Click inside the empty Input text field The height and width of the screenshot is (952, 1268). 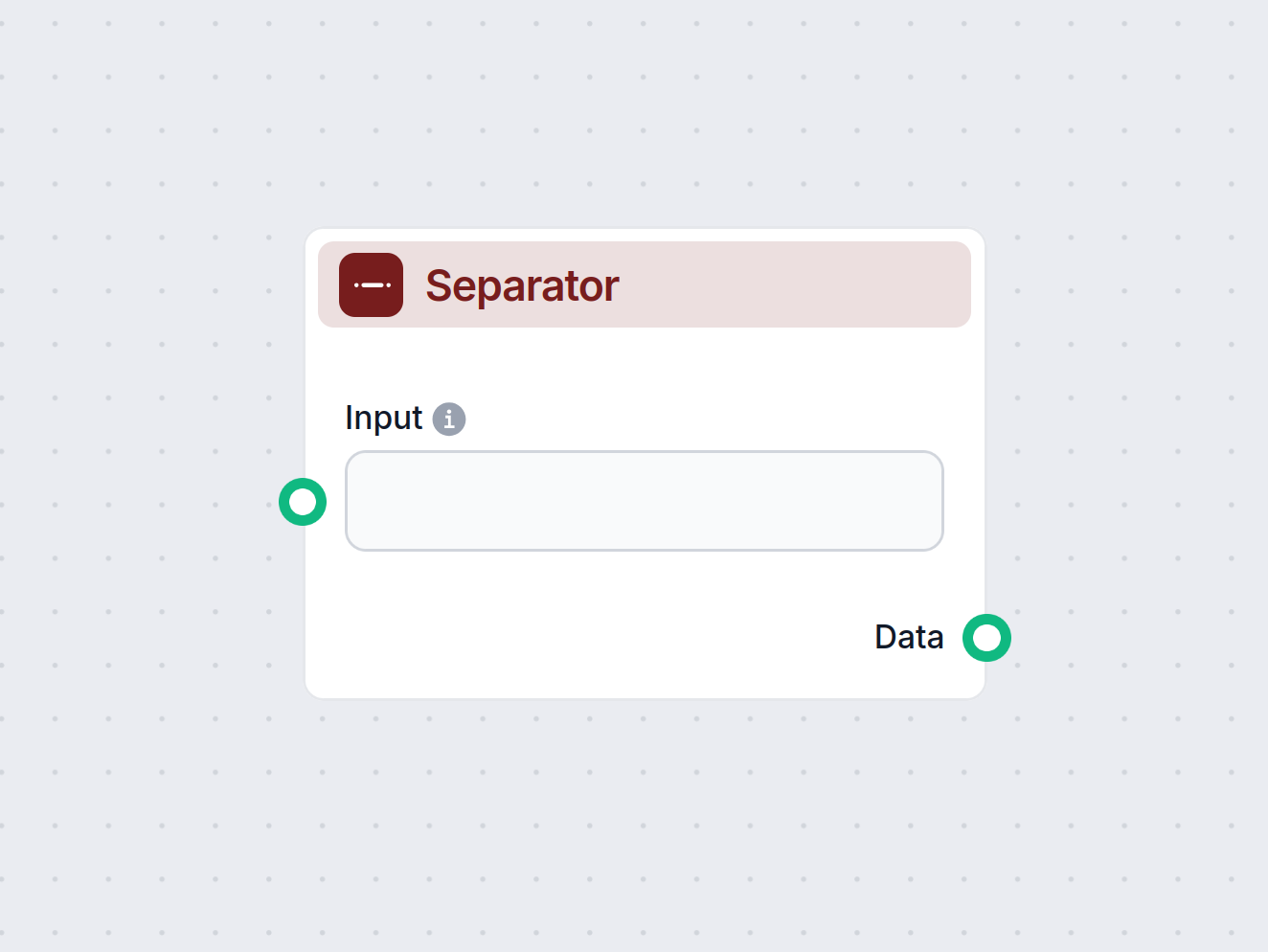click(644, 501)
